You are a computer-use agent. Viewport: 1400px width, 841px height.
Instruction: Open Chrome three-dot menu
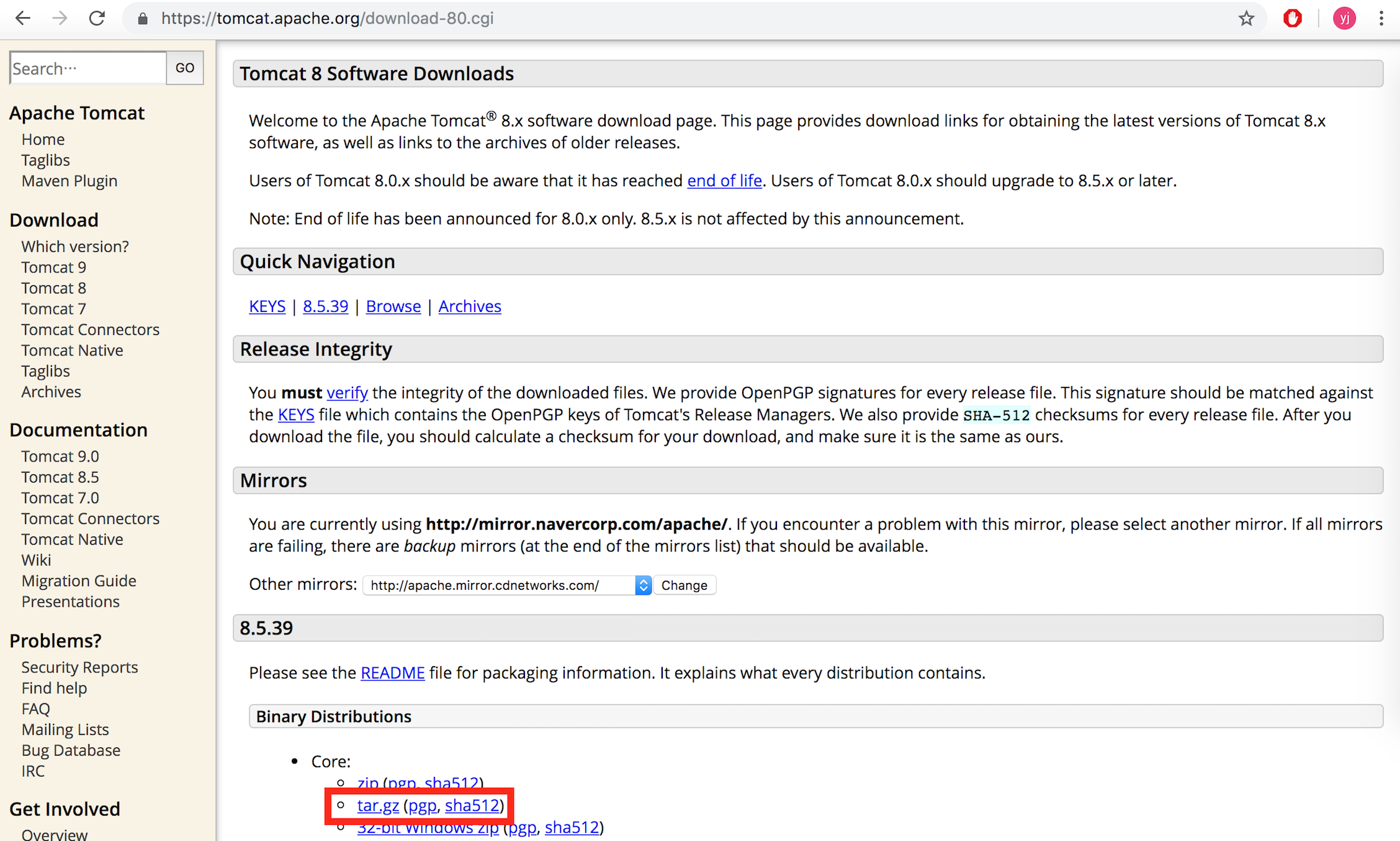tap(1381, 19)
